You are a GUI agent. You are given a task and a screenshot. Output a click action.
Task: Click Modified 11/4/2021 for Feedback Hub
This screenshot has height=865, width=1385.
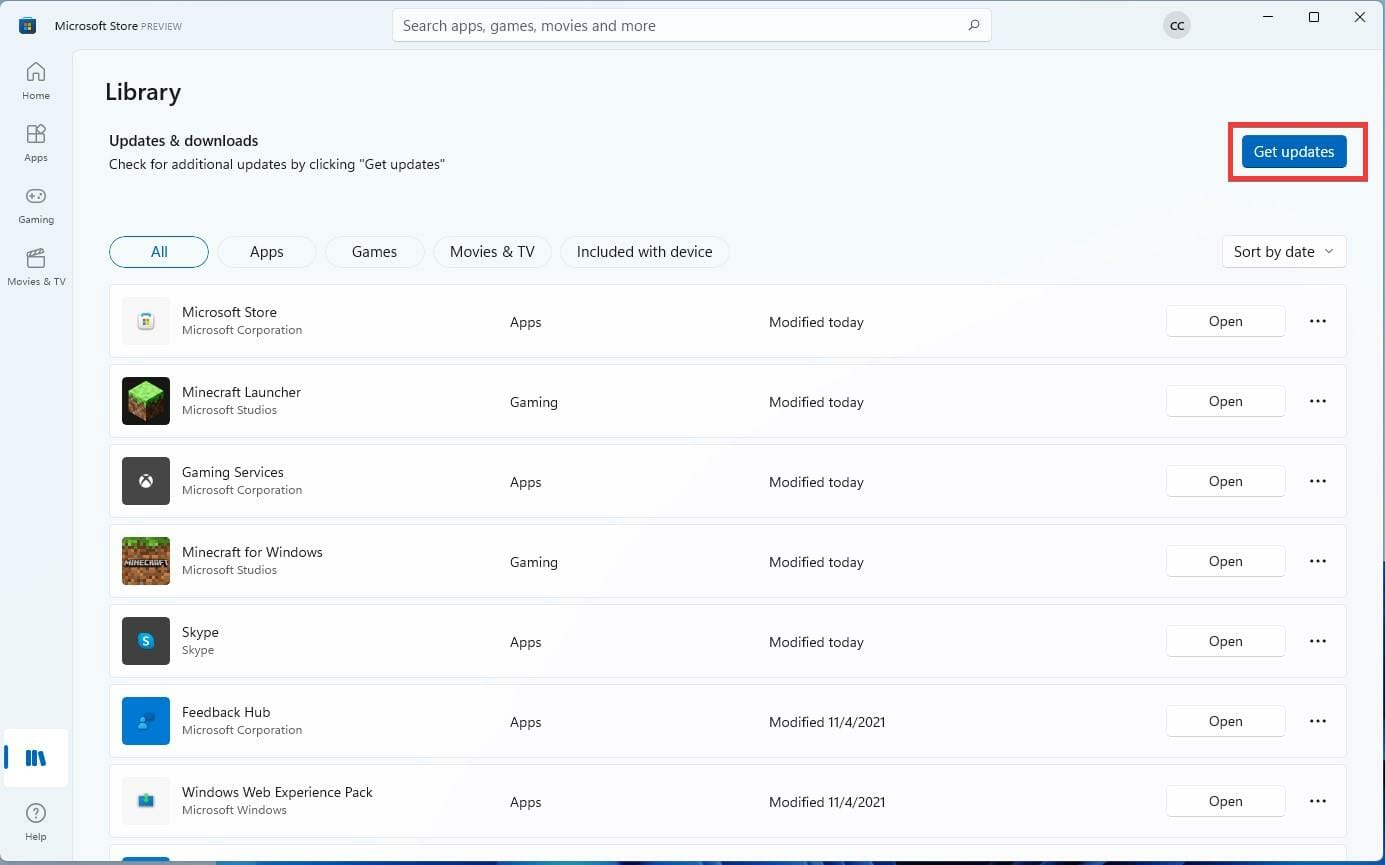point(827,722)
